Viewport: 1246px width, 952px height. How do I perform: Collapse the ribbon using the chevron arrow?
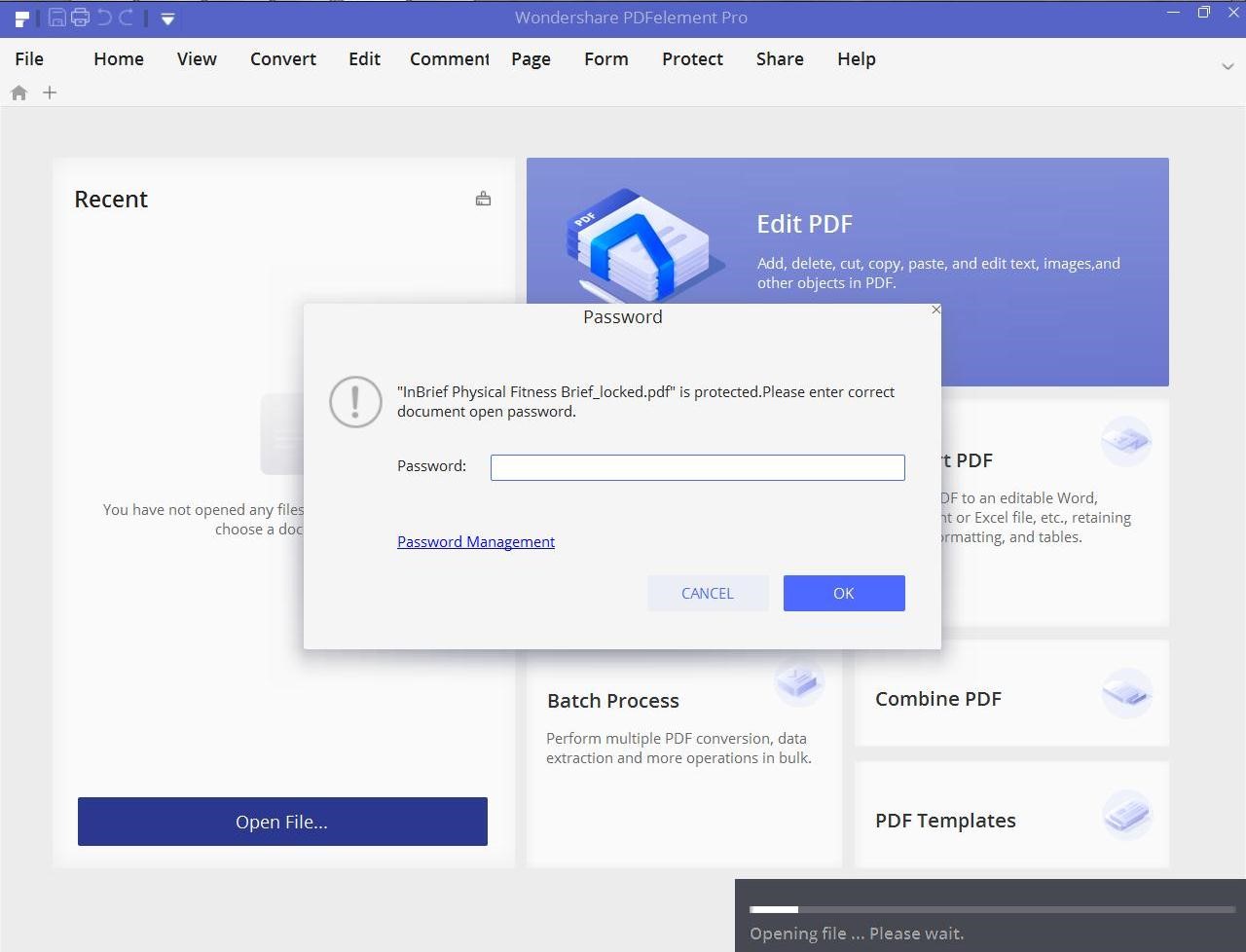point(1228,66)
